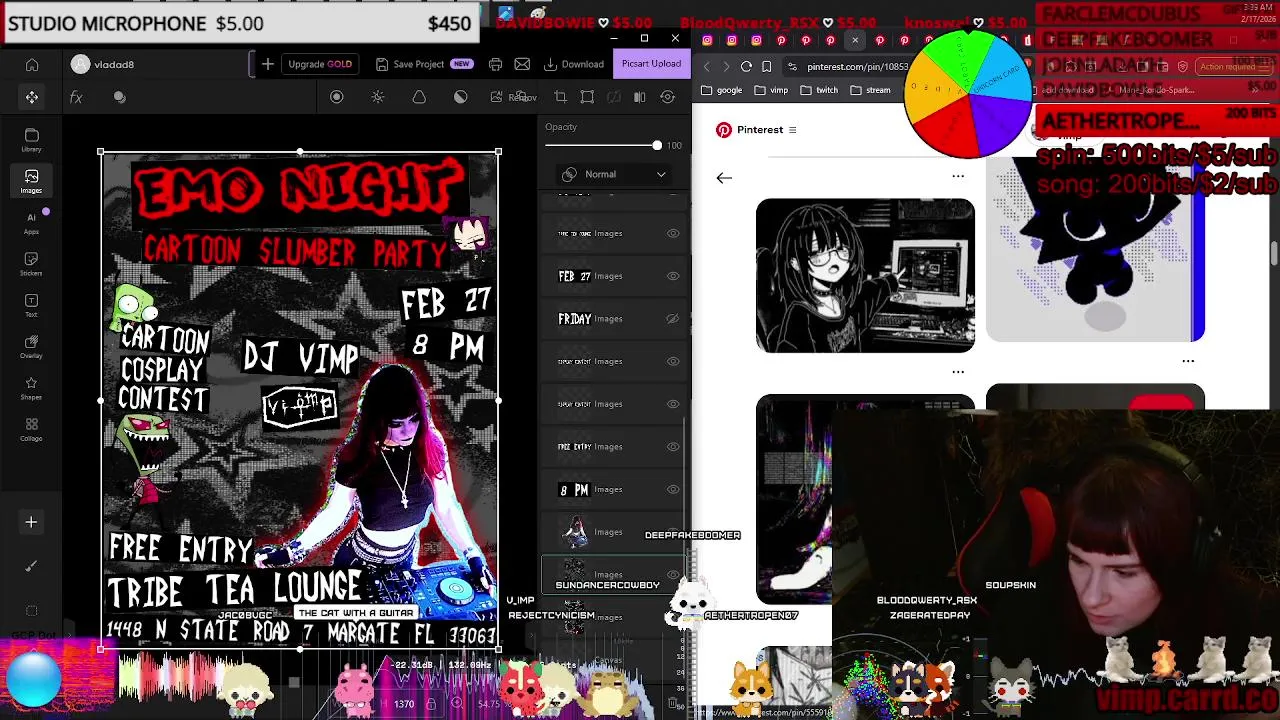Click the transform frame icon next to Crop
The height and width of the screenshot is (720, 1280).
(587, 97)
